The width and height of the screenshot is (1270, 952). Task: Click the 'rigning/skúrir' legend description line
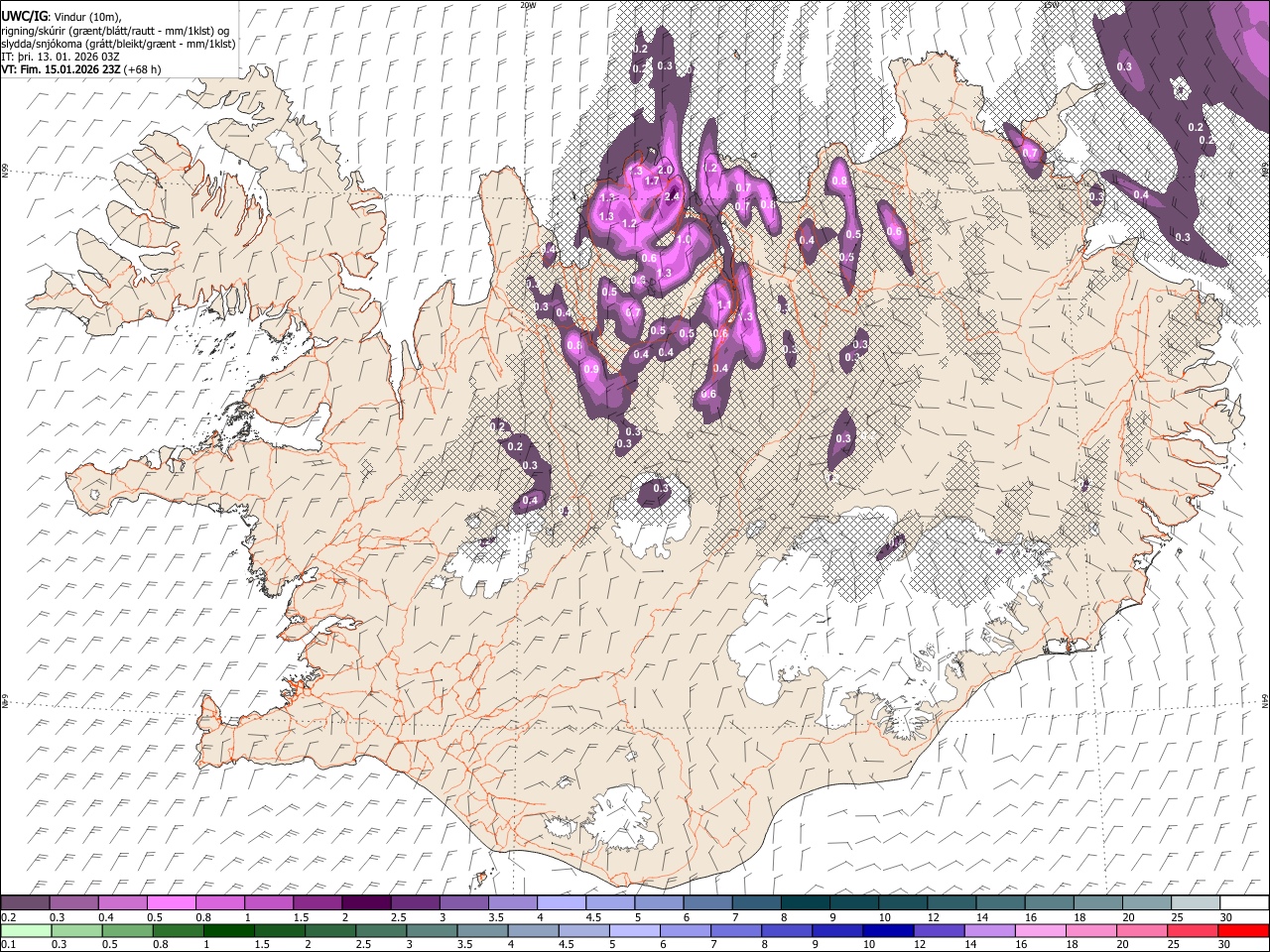pos(115,30)
